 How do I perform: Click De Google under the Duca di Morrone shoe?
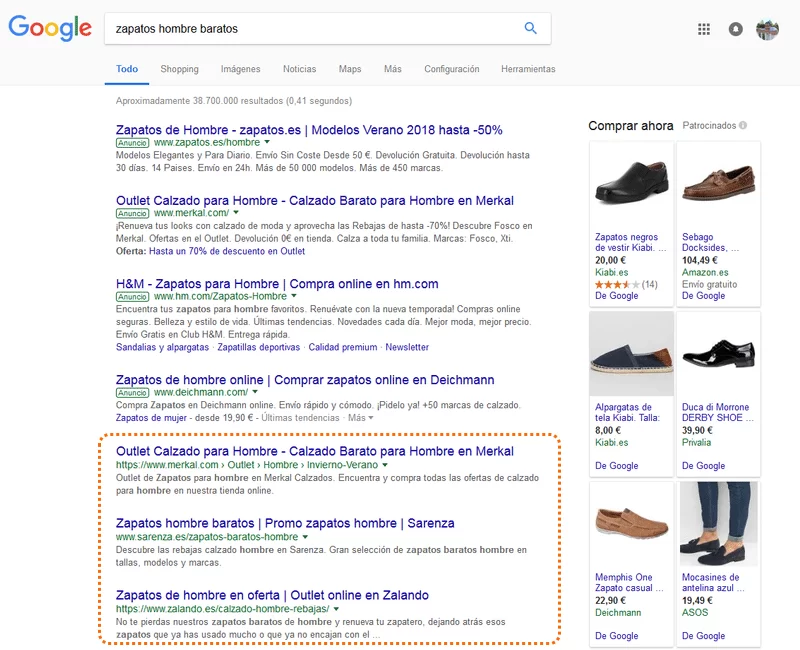click(x=704, y=466)
